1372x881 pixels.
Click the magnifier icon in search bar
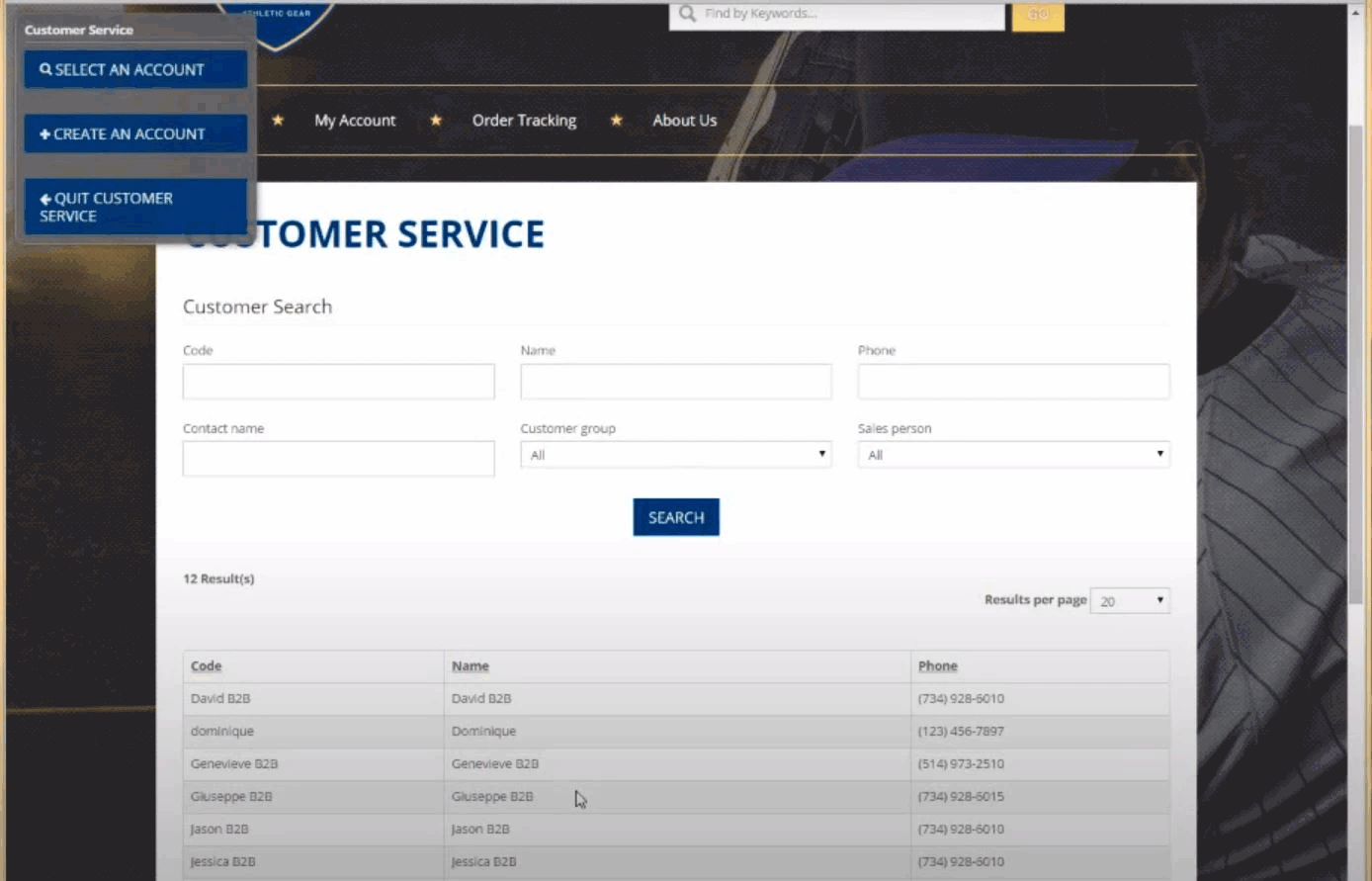(687, 14)
